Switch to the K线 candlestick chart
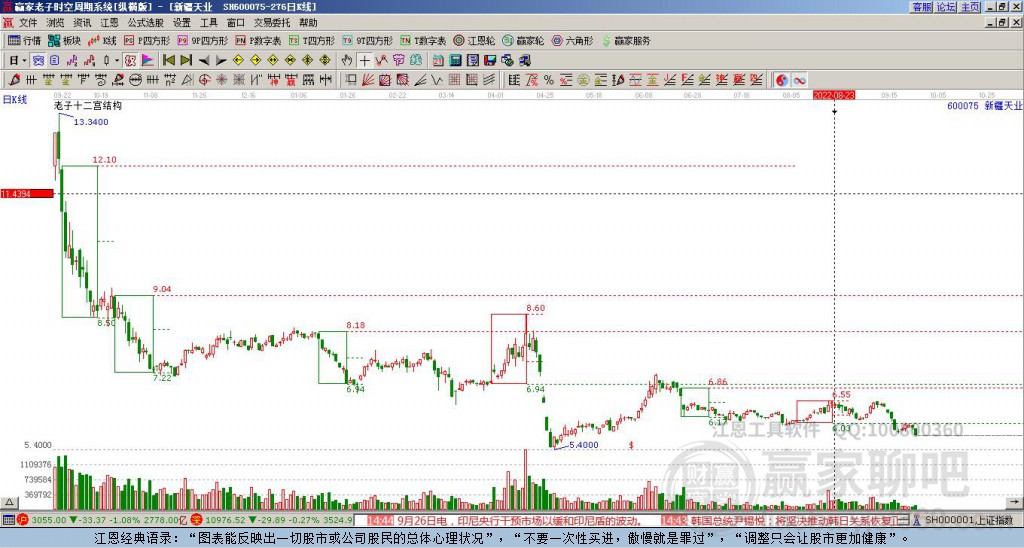This screenshot has height=548, width=1024. pos(102,40)
